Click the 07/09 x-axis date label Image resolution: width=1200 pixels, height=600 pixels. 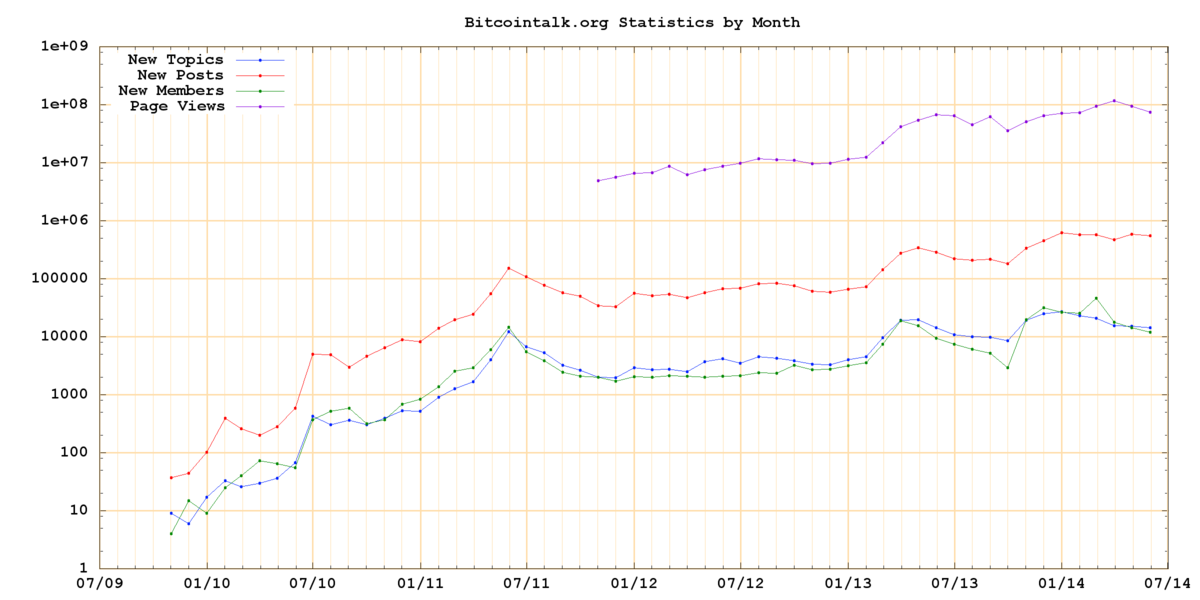point(100,583)
